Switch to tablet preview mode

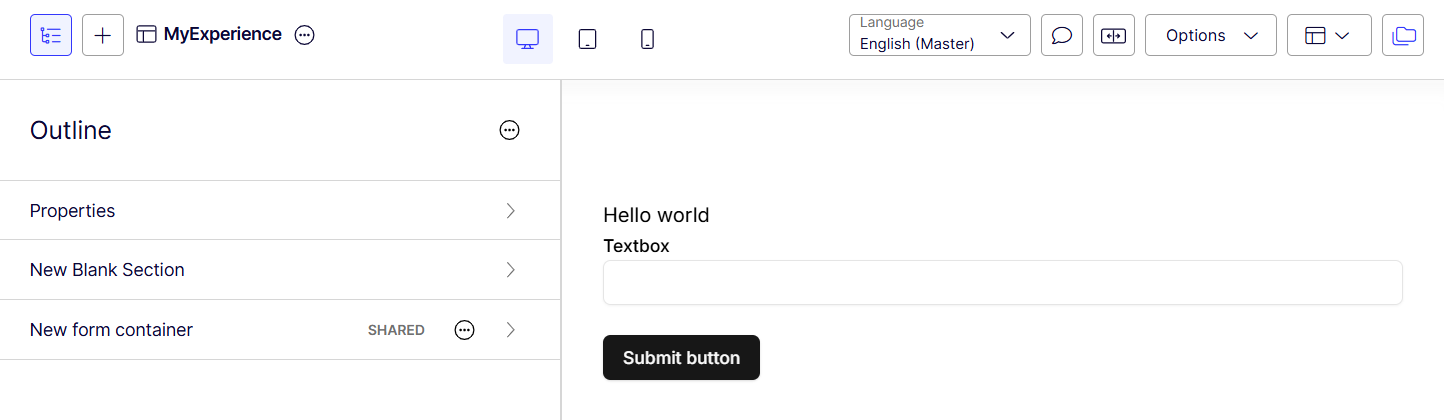pyautogui.click(x=588, y=39)
